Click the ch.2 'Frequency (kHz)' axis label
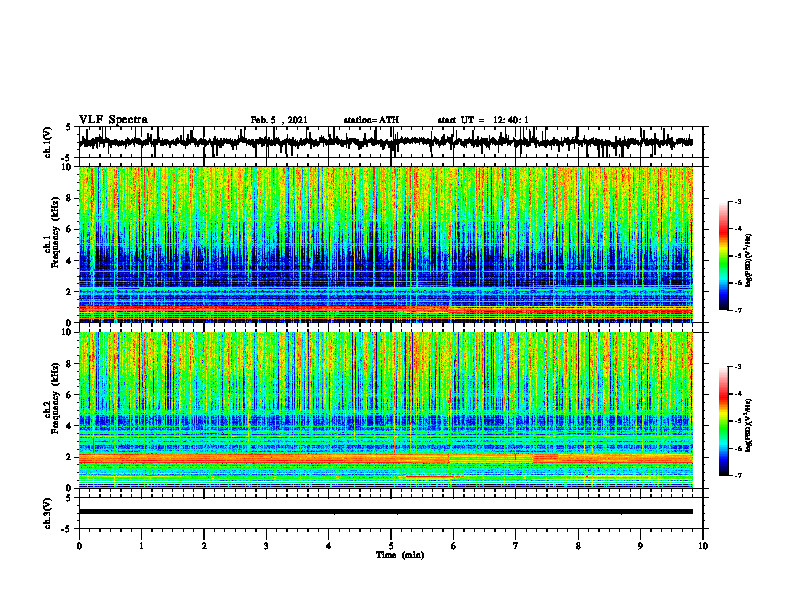Image resolution: width=792 pixels, height=612 pixels. pyautogui.click(x=56, y=398)
